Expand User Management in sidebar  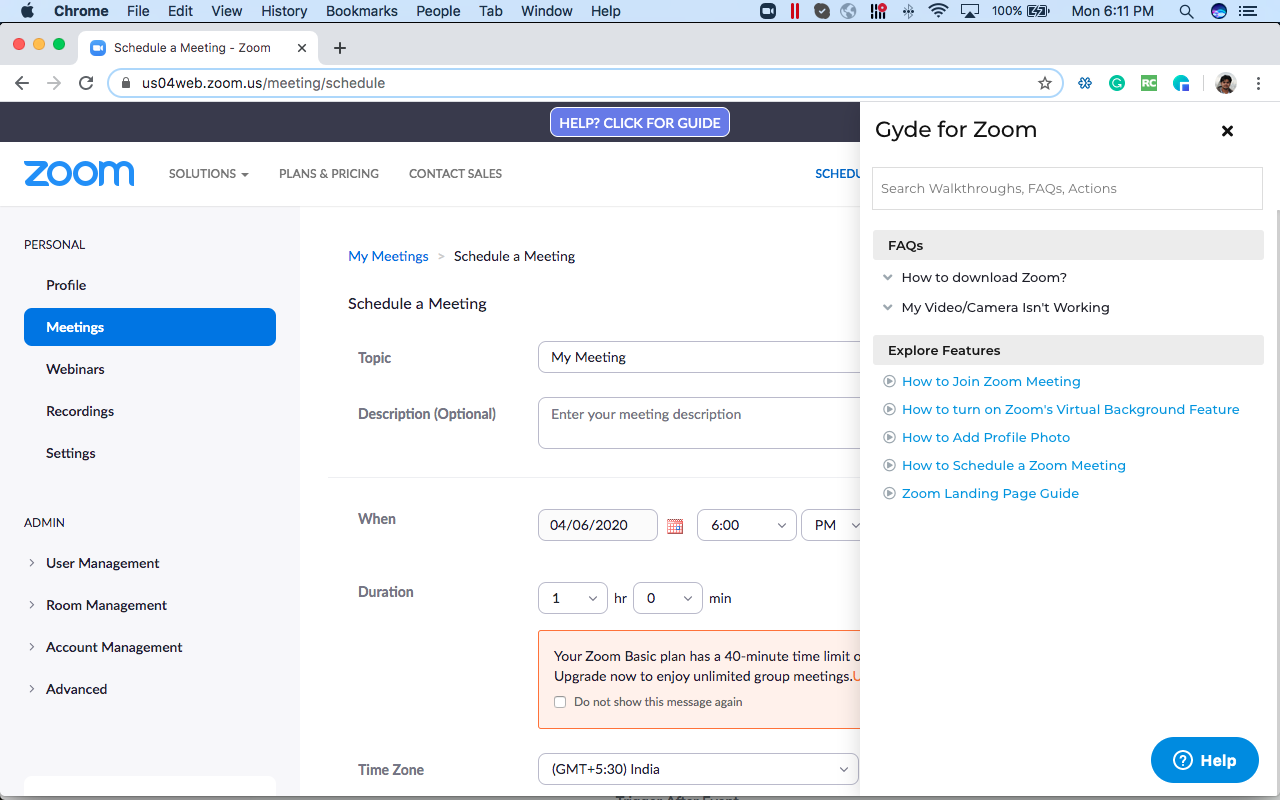[x=102, y=563]
